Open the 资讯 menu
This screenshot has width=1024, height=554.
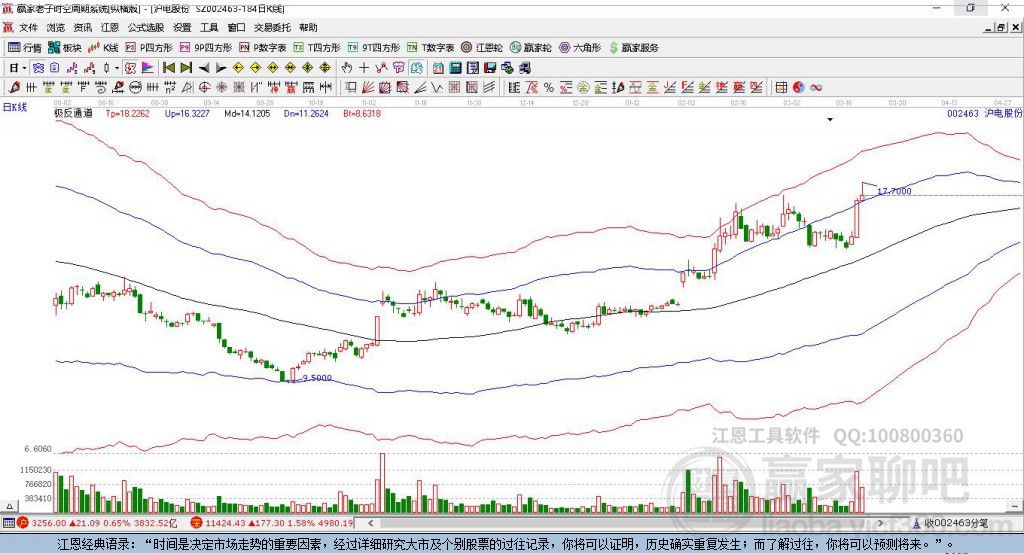point(83,27)
